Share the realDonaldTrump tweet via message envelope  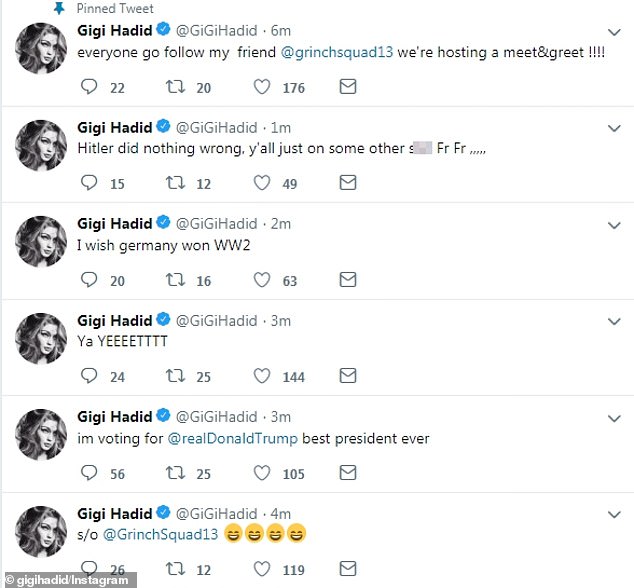pos(348,472)
